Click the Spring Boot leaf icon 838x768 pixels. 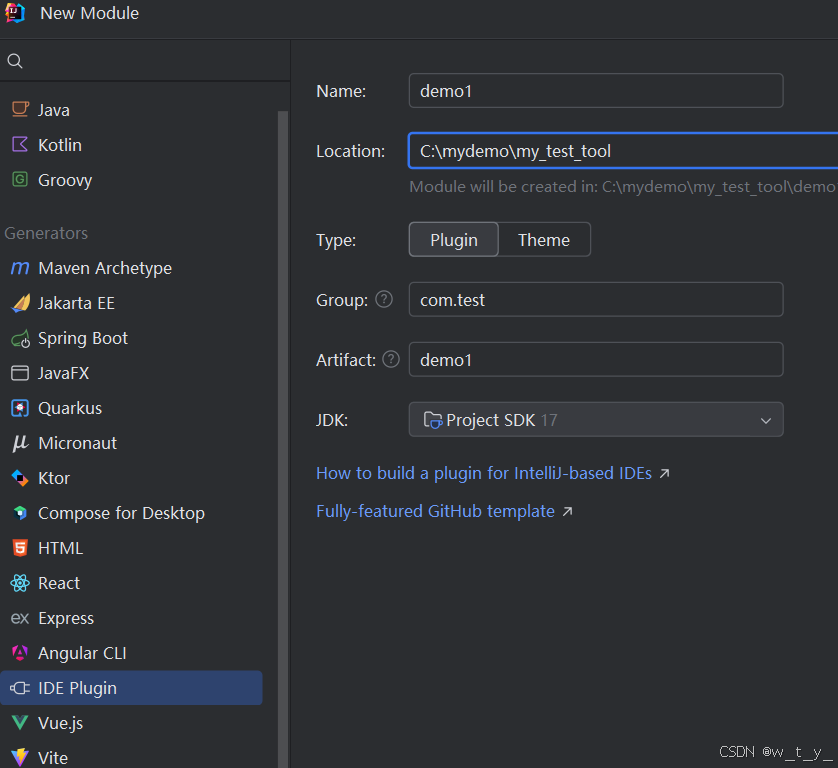point(20,338)
